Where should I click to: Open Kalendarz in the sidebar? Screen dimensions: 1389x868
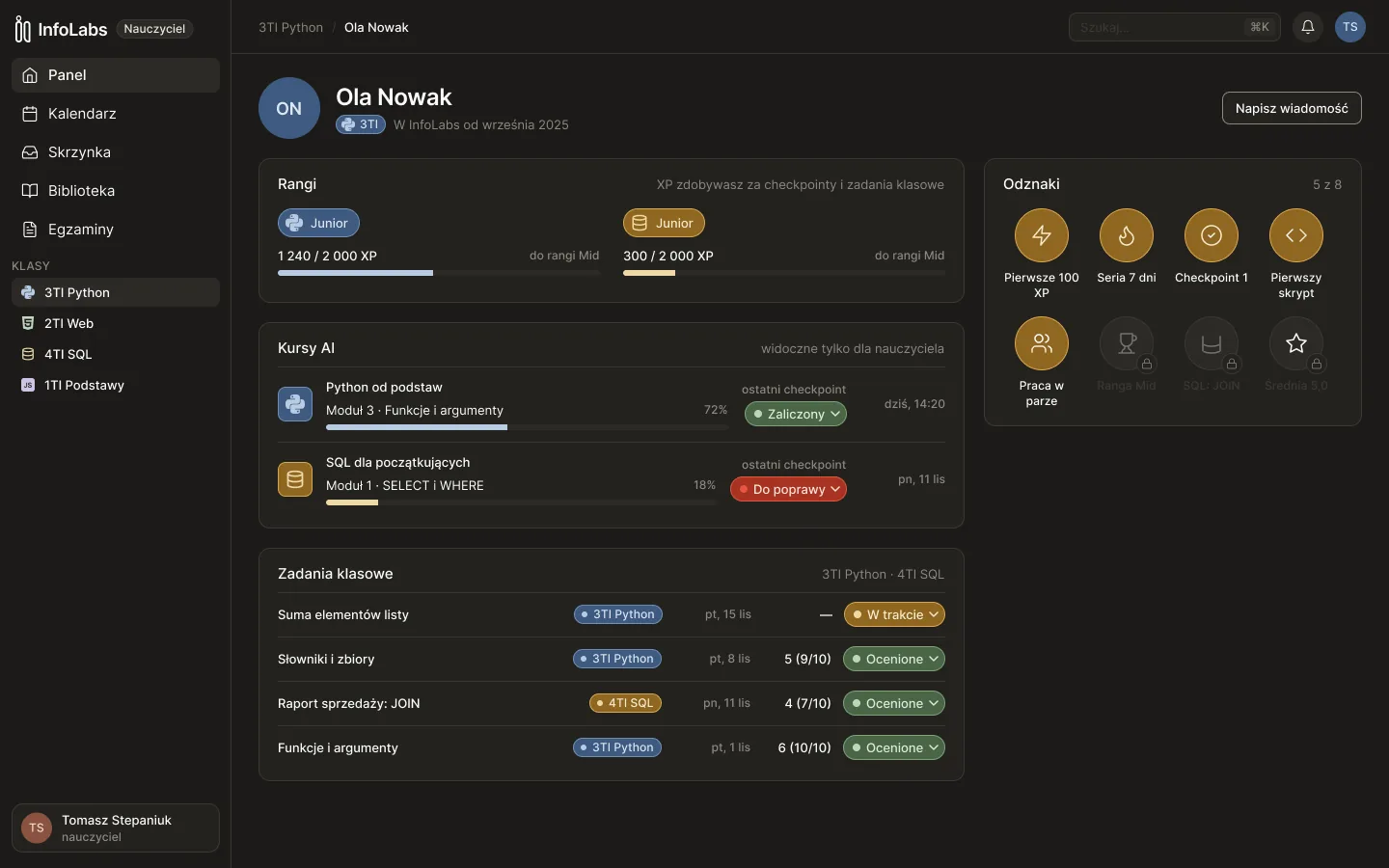(116, 114)
